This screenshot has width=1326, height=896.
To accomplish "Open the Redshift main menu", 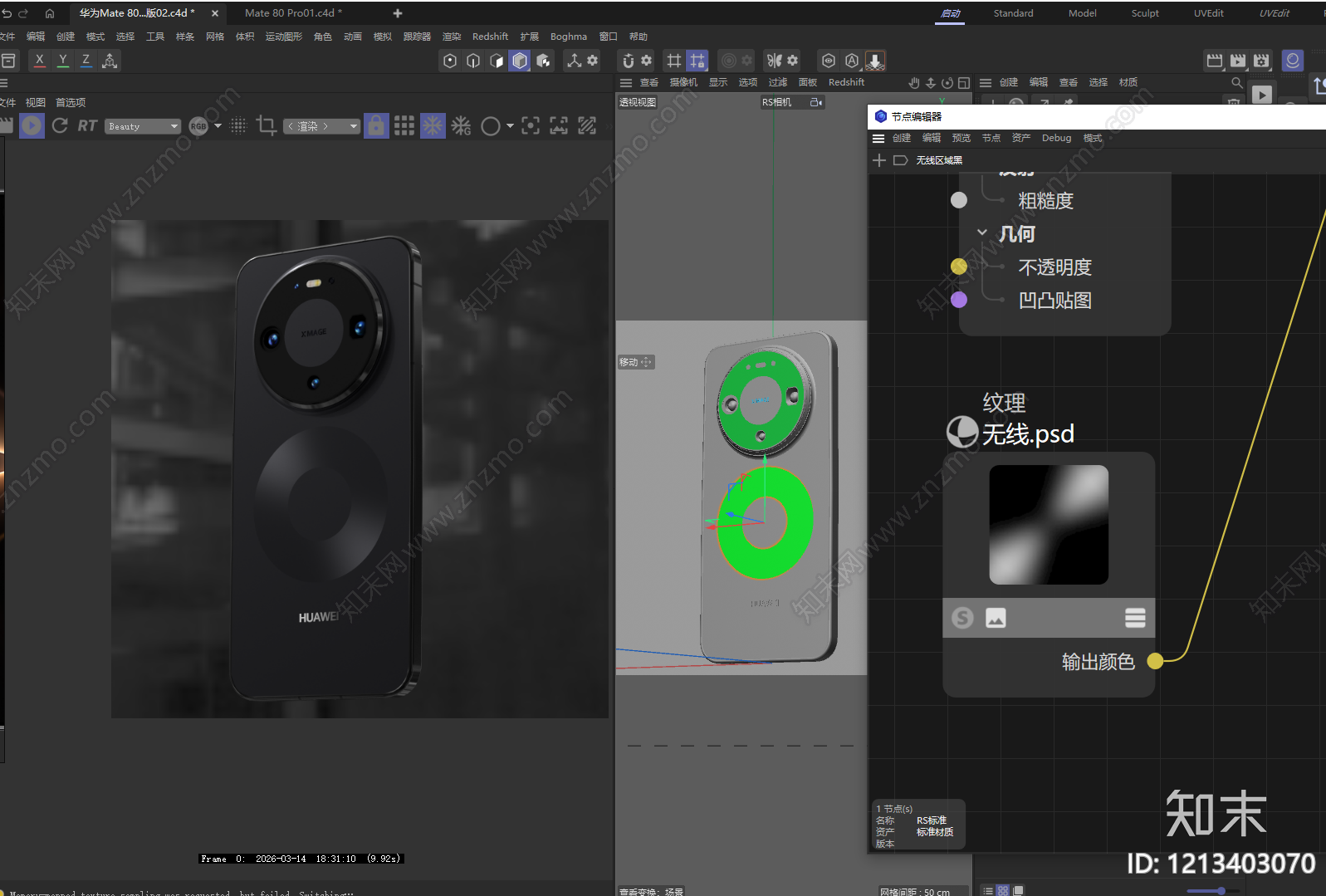I will click(490, 37).
